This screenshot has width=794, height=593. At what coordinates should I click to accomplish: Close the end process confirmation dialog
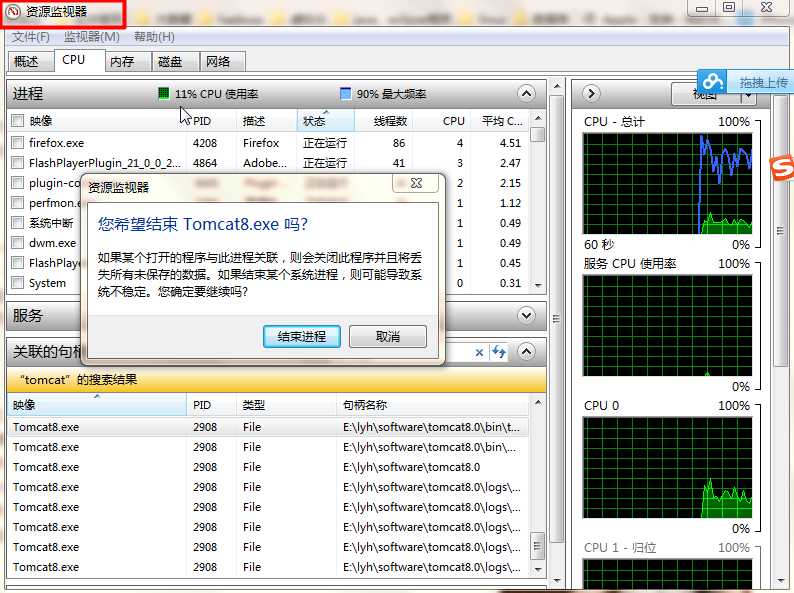click(x=416, y=183)
